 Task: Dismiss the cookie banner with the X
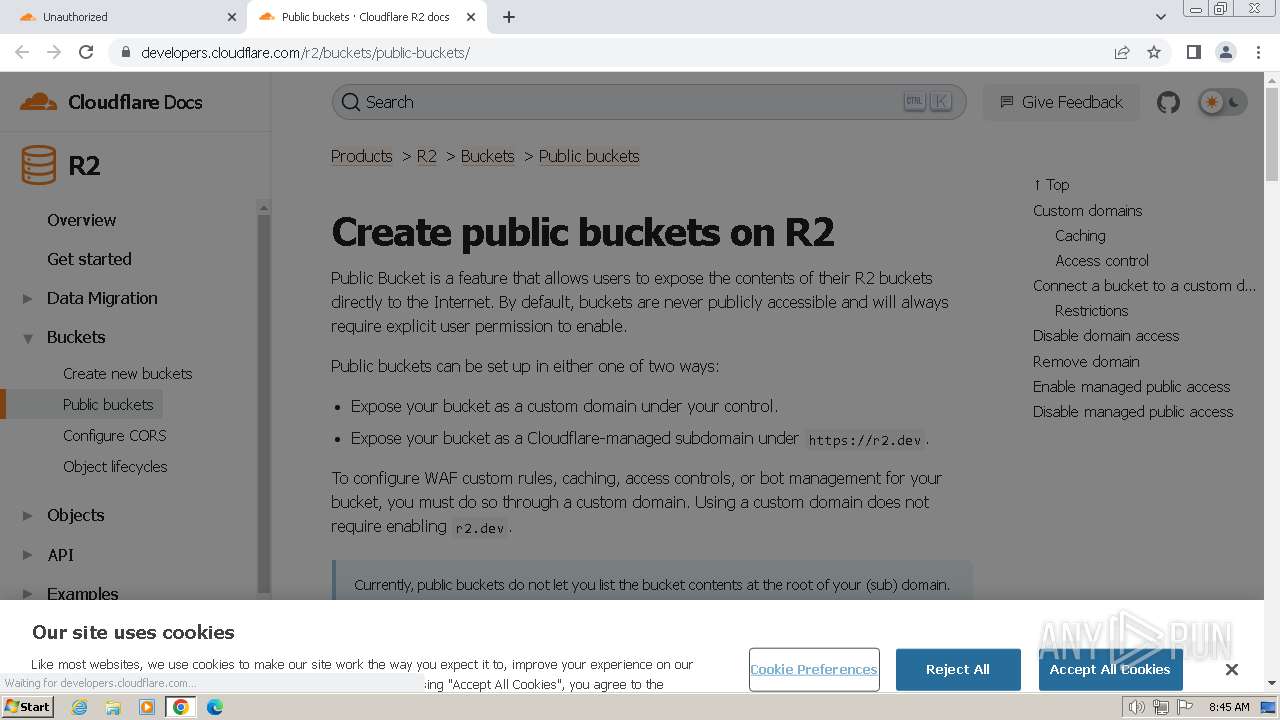(1232, 669)
